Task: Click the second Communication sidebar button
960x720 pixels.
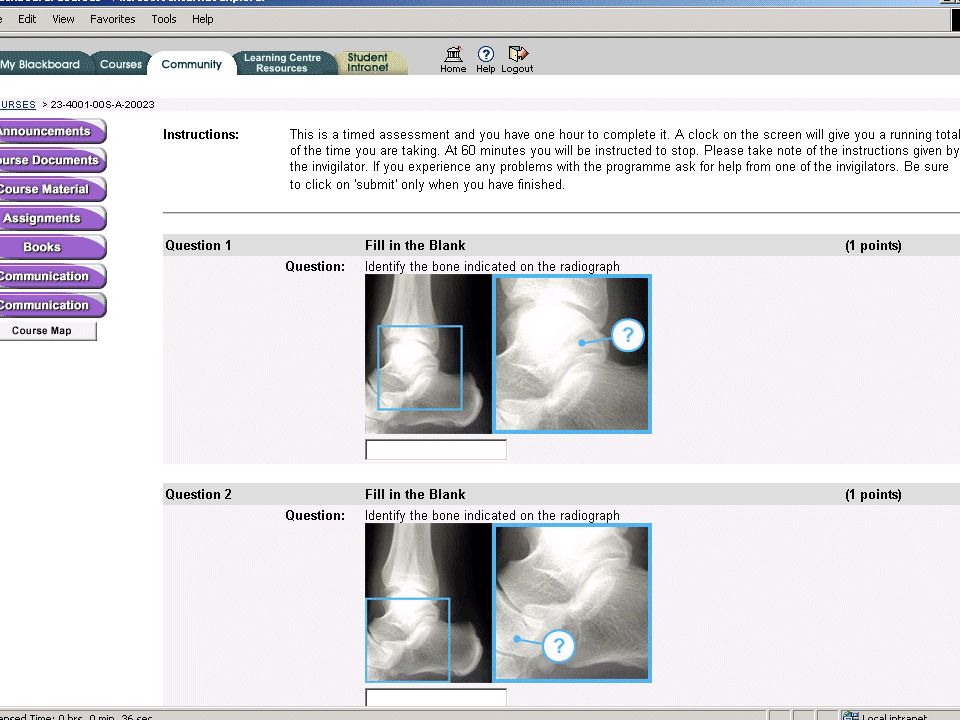Action: tap(52, 305)
